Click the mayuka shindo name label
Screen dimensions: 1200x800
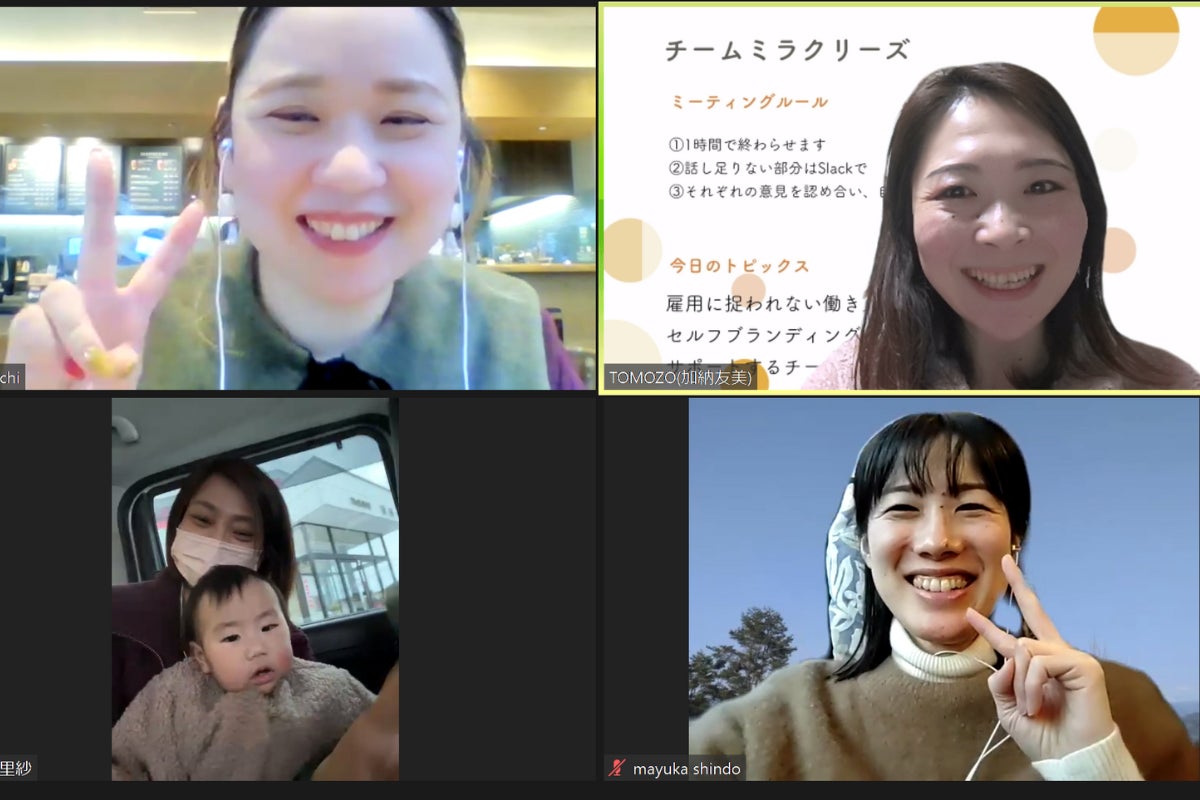686,769
